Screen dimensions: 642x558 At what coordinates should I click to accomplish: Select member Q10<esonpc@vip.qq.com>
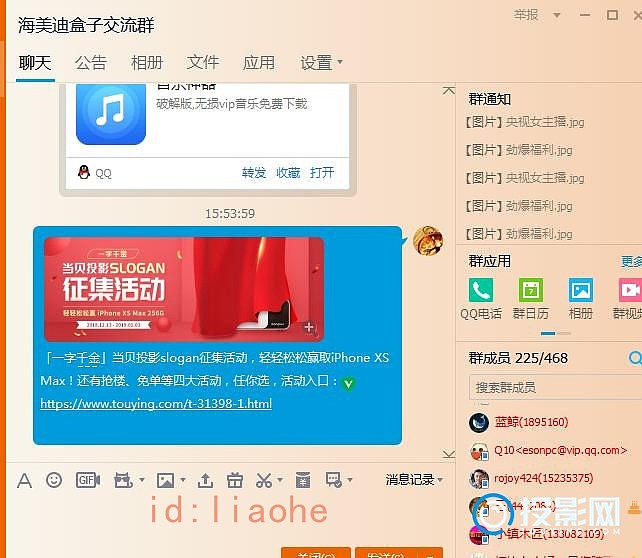click(x=561, y=450)
